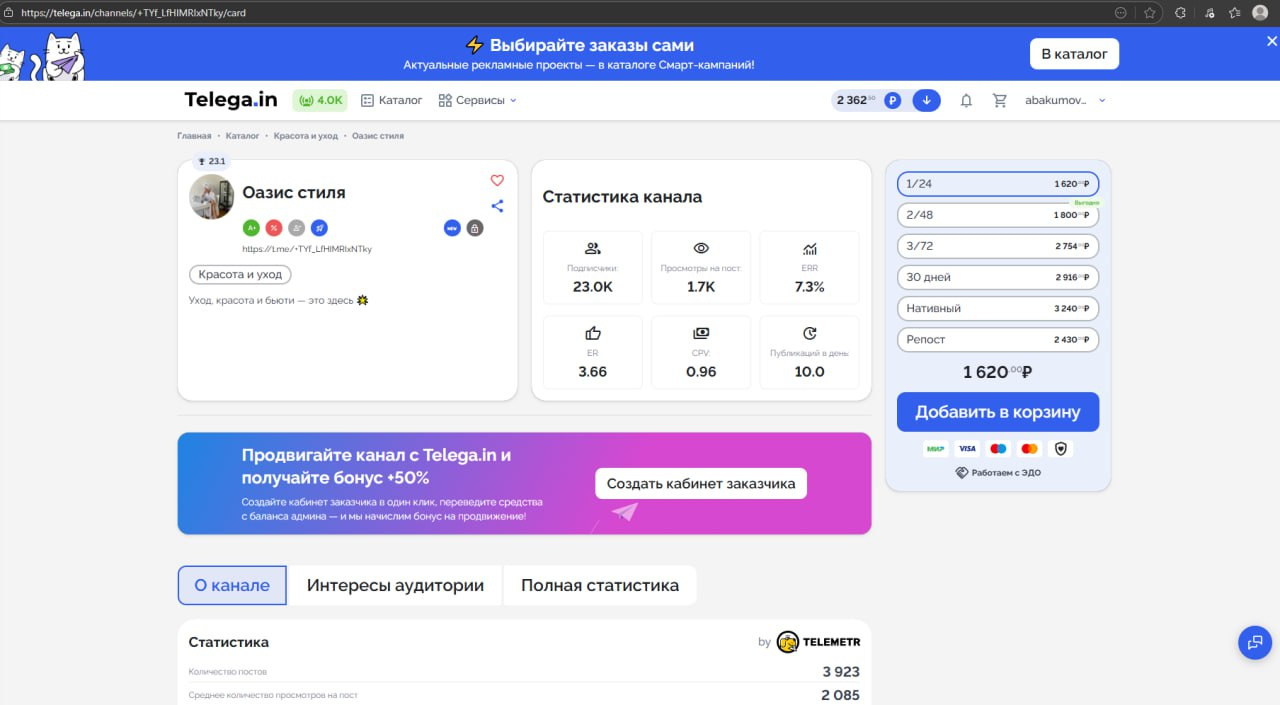Click Создать кабинет заказчика button
Screen dimensions: 1280x705
tap(701, 484)
